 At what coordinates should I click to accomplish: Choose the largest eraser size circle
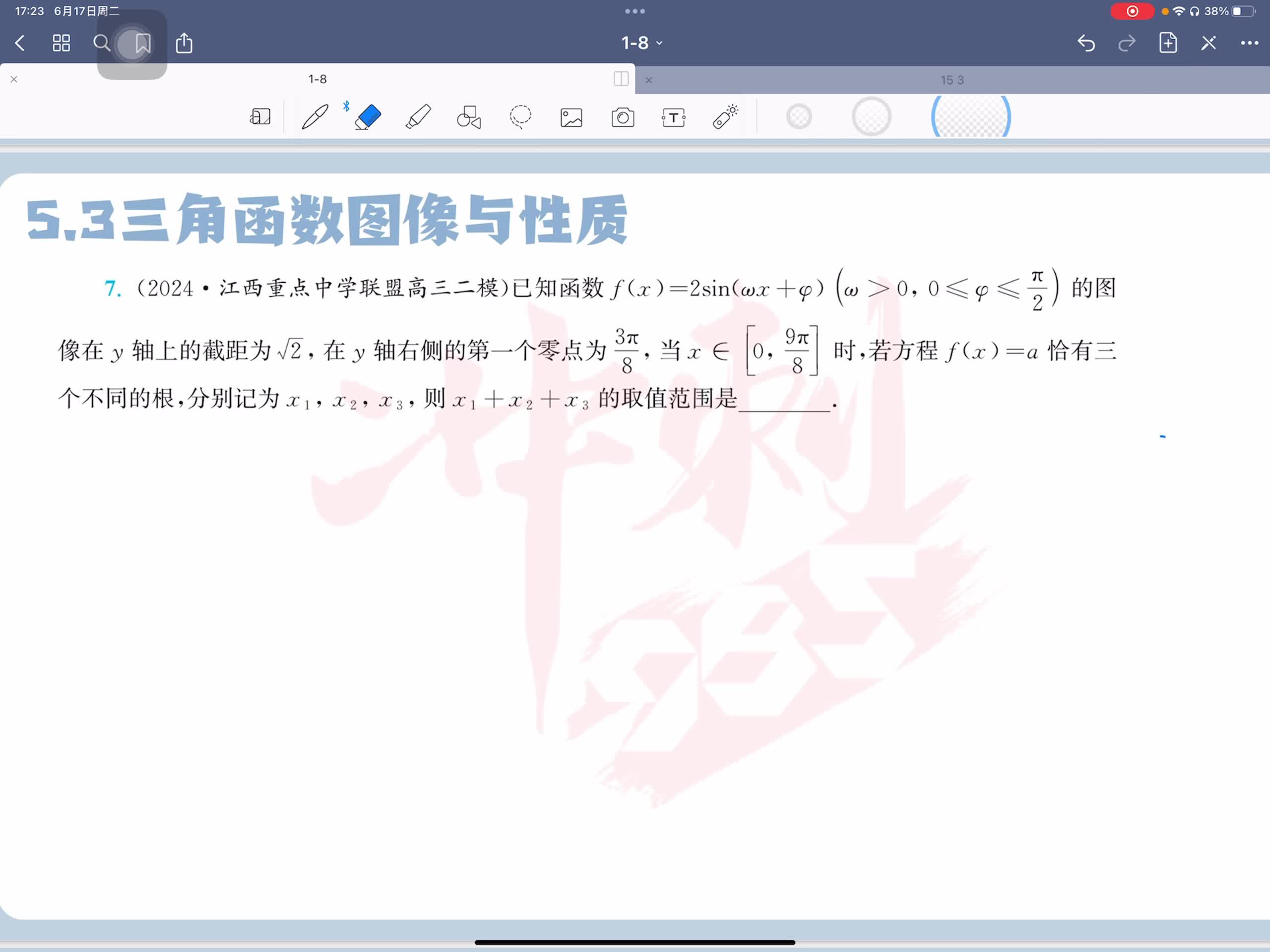click(970, 117)
